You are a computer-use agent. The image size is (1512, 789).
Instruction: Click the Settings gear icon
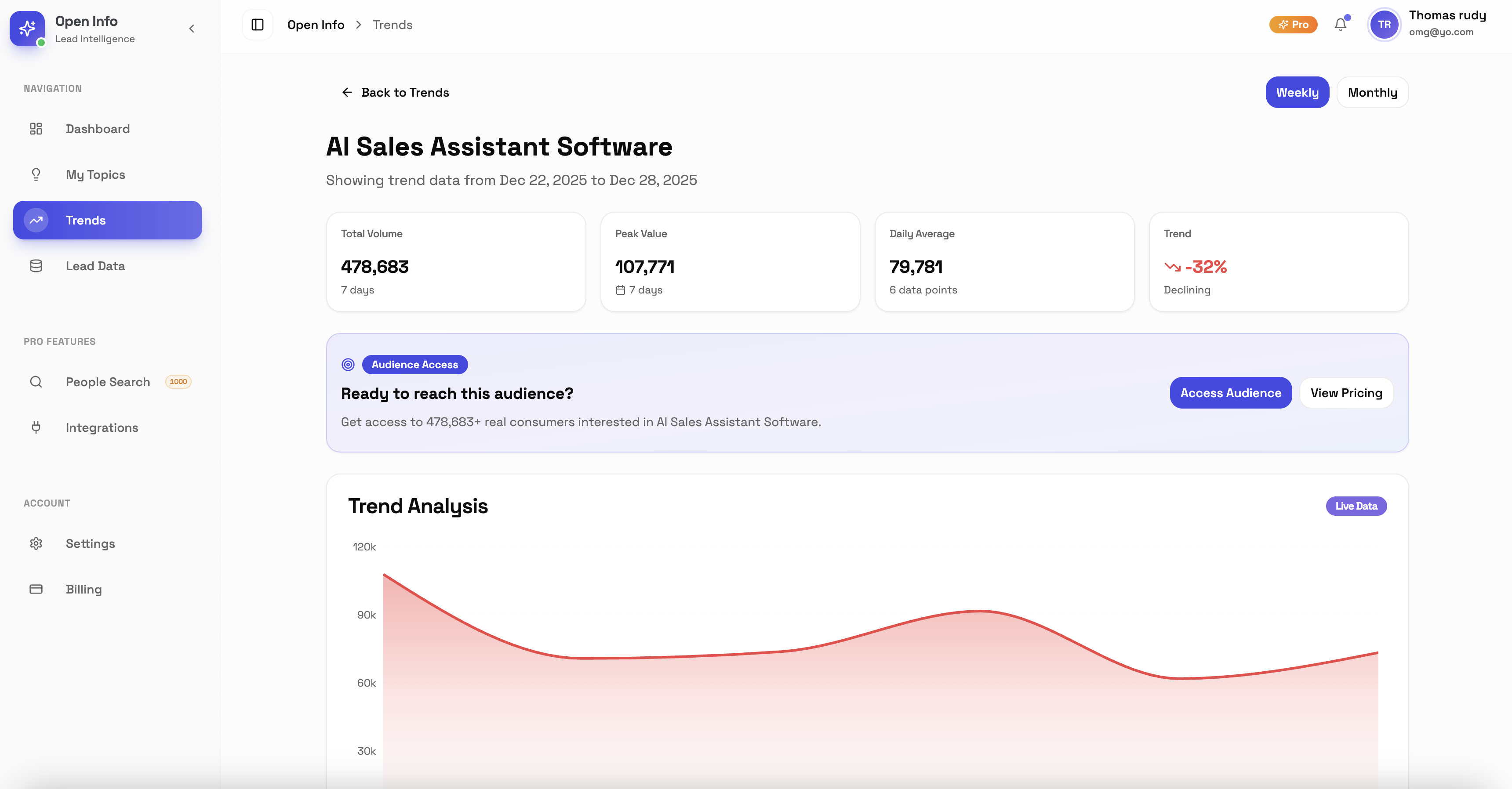pos(36,543)
